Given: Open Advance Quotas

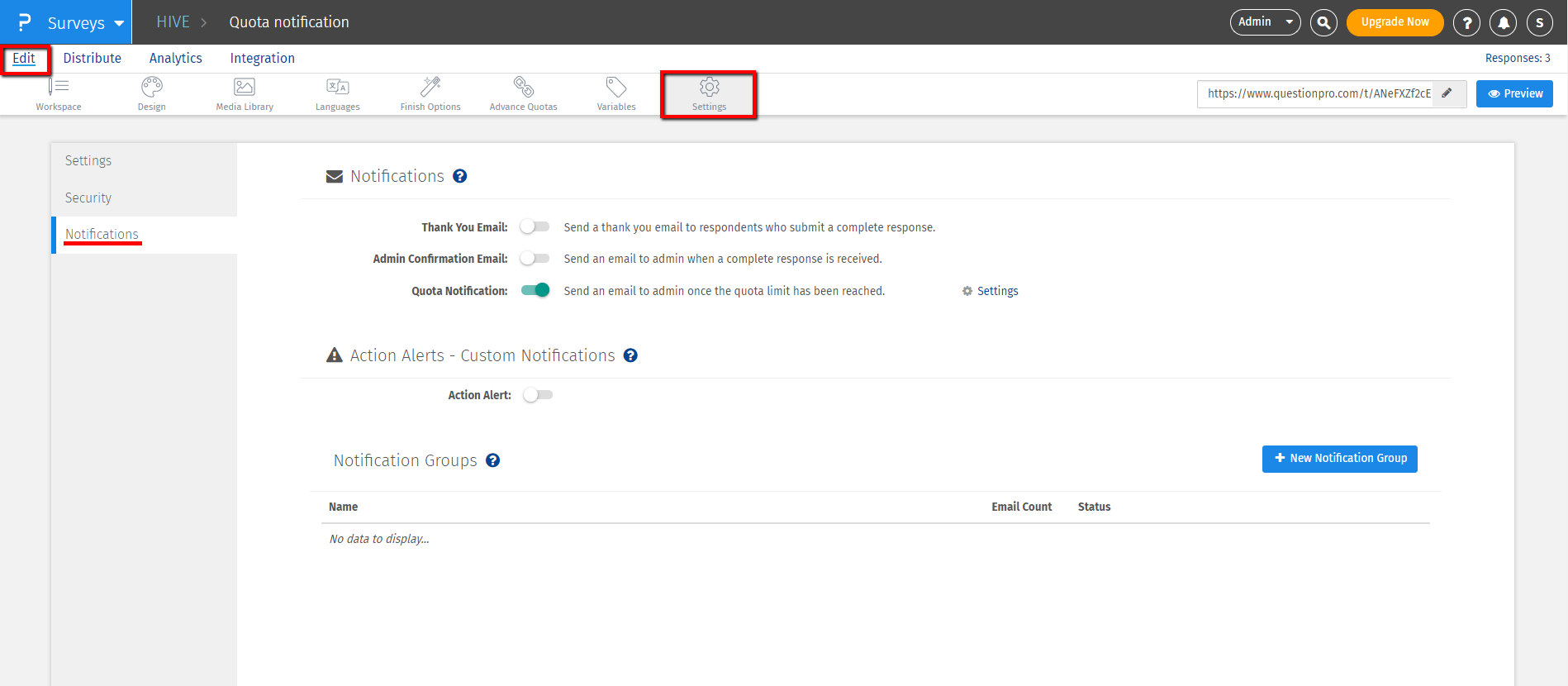Looking at the screenshot, I should click(523, 93).
